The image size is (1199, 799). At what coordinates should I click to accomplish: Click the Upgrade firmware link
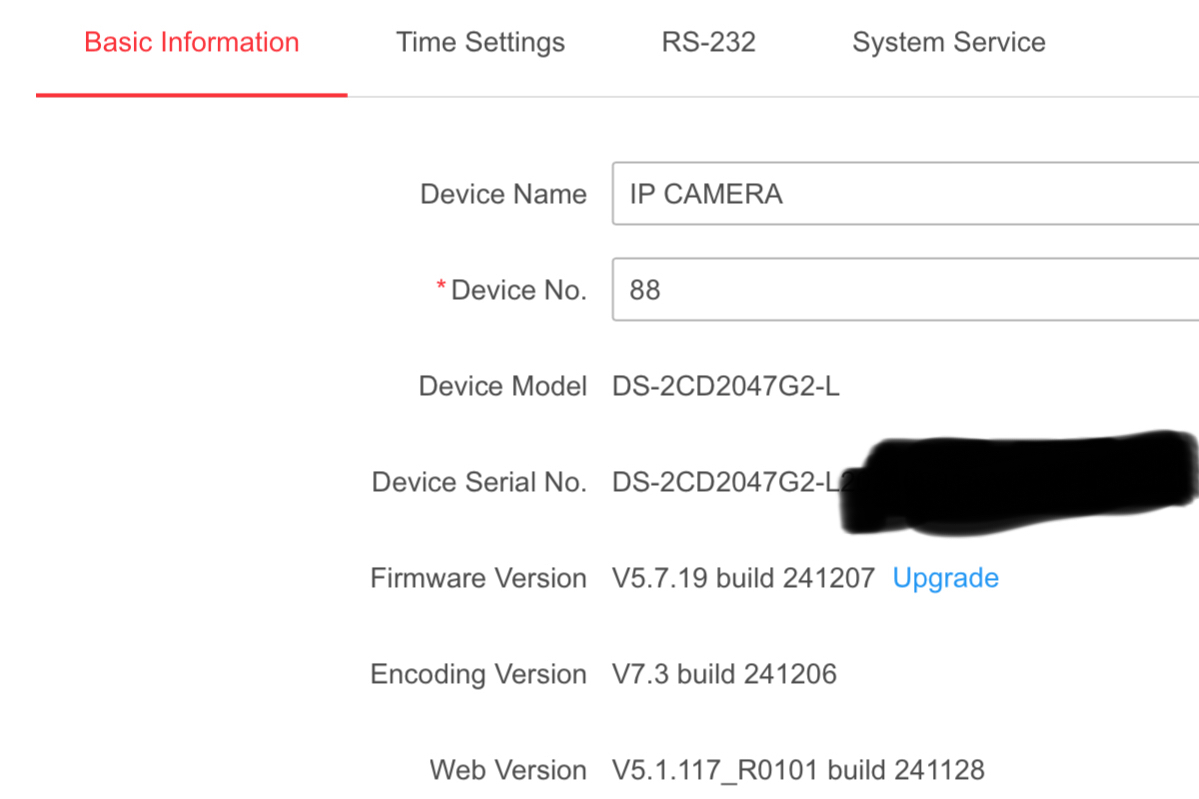pyautogui.click(x=945, y=578)
